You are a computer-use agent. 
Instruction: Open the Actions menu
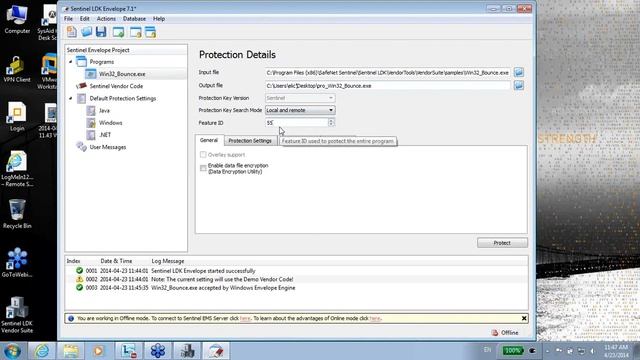tap(106, 19)
